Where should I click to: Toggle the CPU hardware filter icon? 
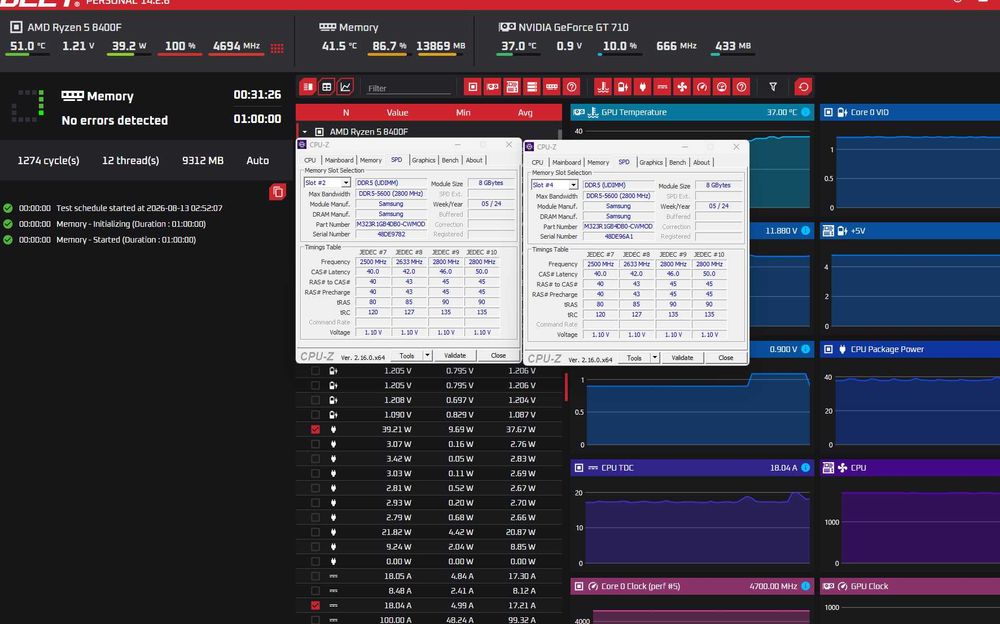[x=473, y=87]
